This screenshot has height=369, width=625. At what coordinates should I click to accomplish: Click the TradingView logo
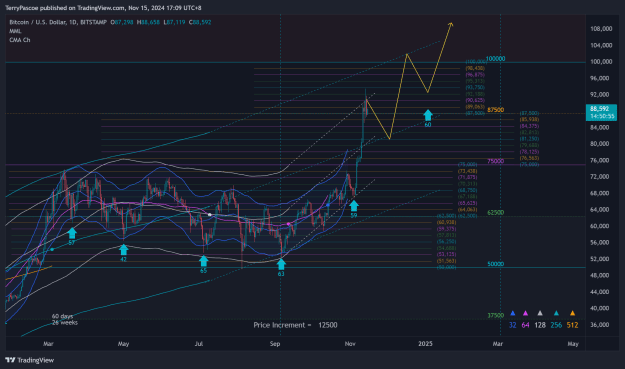pyautogui.click(x=29, y=360)
